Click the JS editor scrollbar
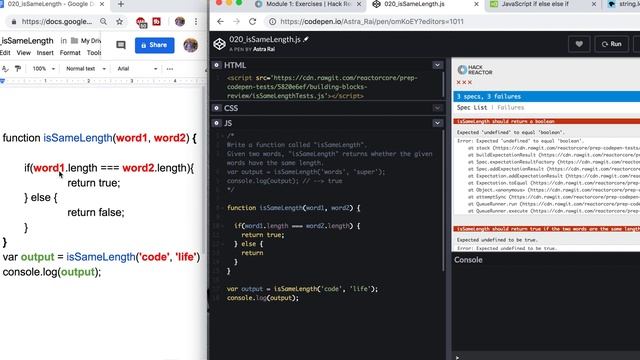Image resolution: width=640 pixels, height=360 pixels. pyautogui.click(x=443, y=200)
